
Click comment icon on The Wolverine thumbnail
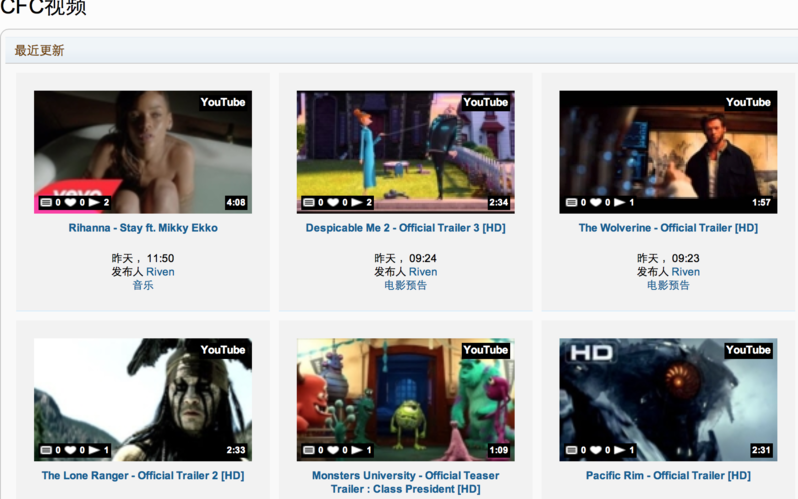[571, 202]
